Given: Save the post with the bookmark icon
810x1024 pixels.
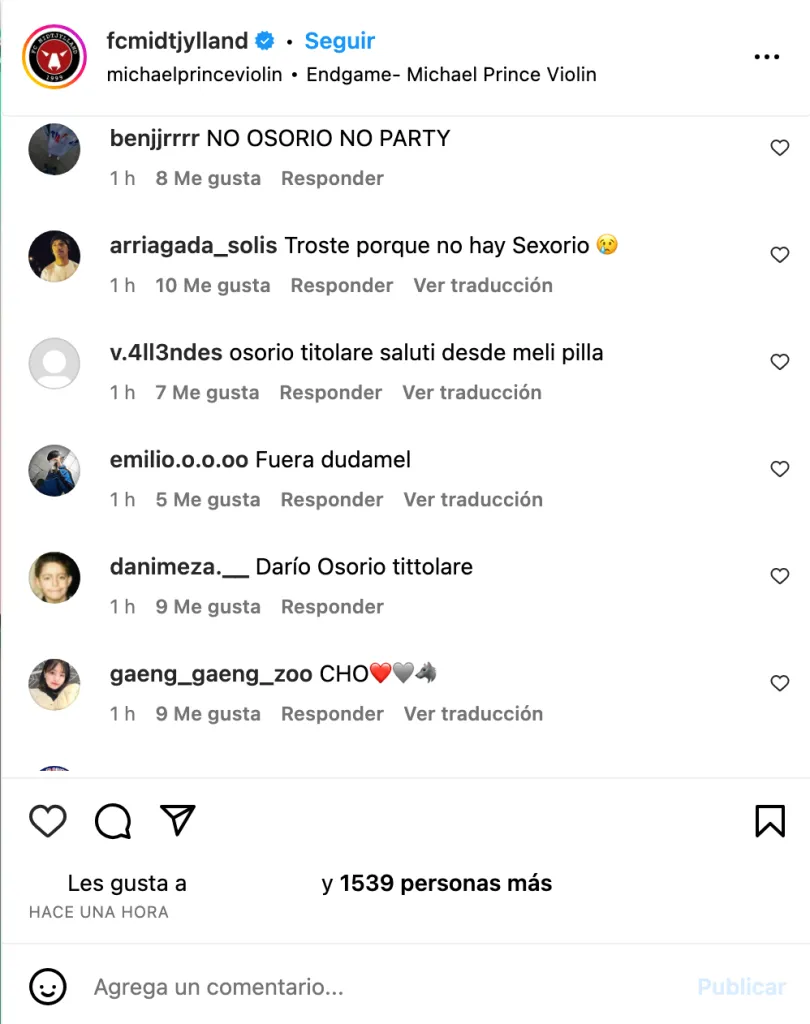Looking at the screenshot, I should click(769, 821).
